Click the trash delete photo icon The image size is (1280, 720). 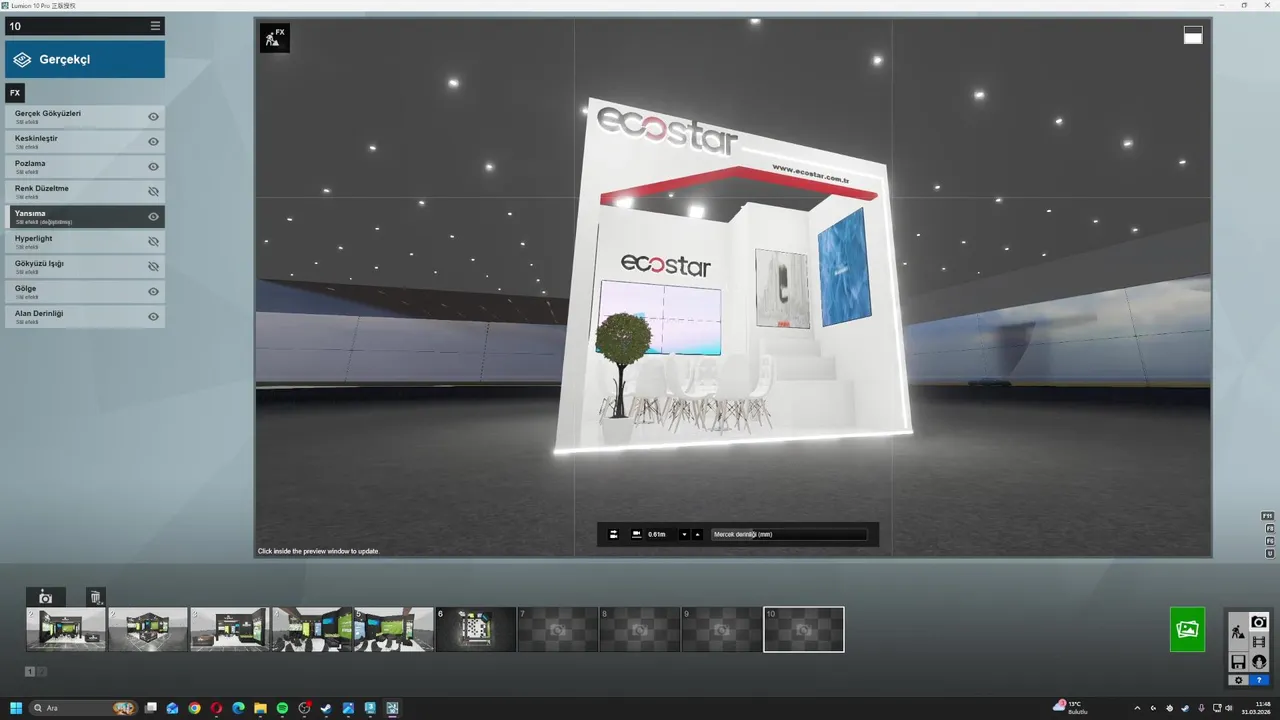[x=95, y=597]
